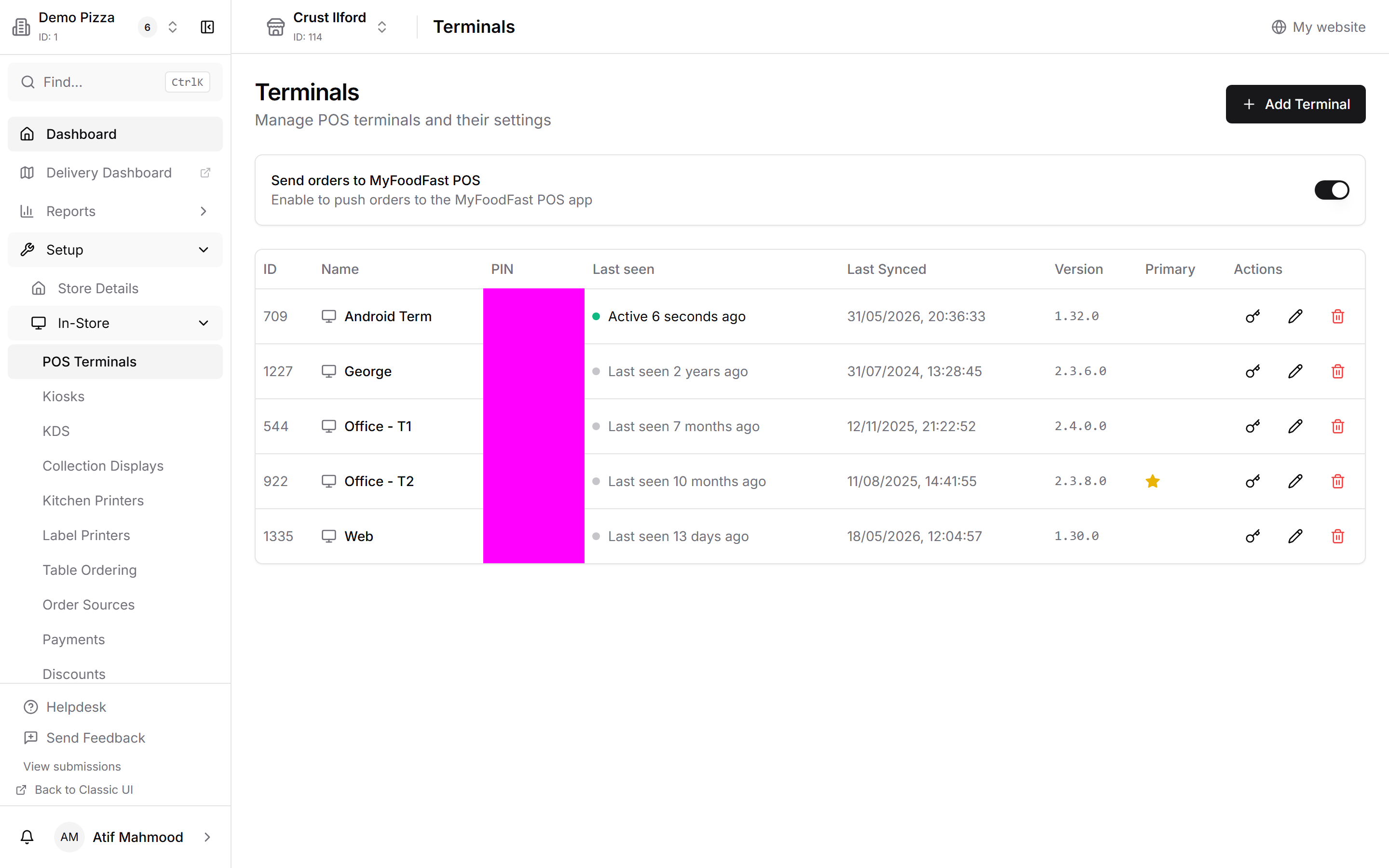Viewport: 1389px width, 868px height.
Task: Open Label Printers
Action: pos(86,535)
